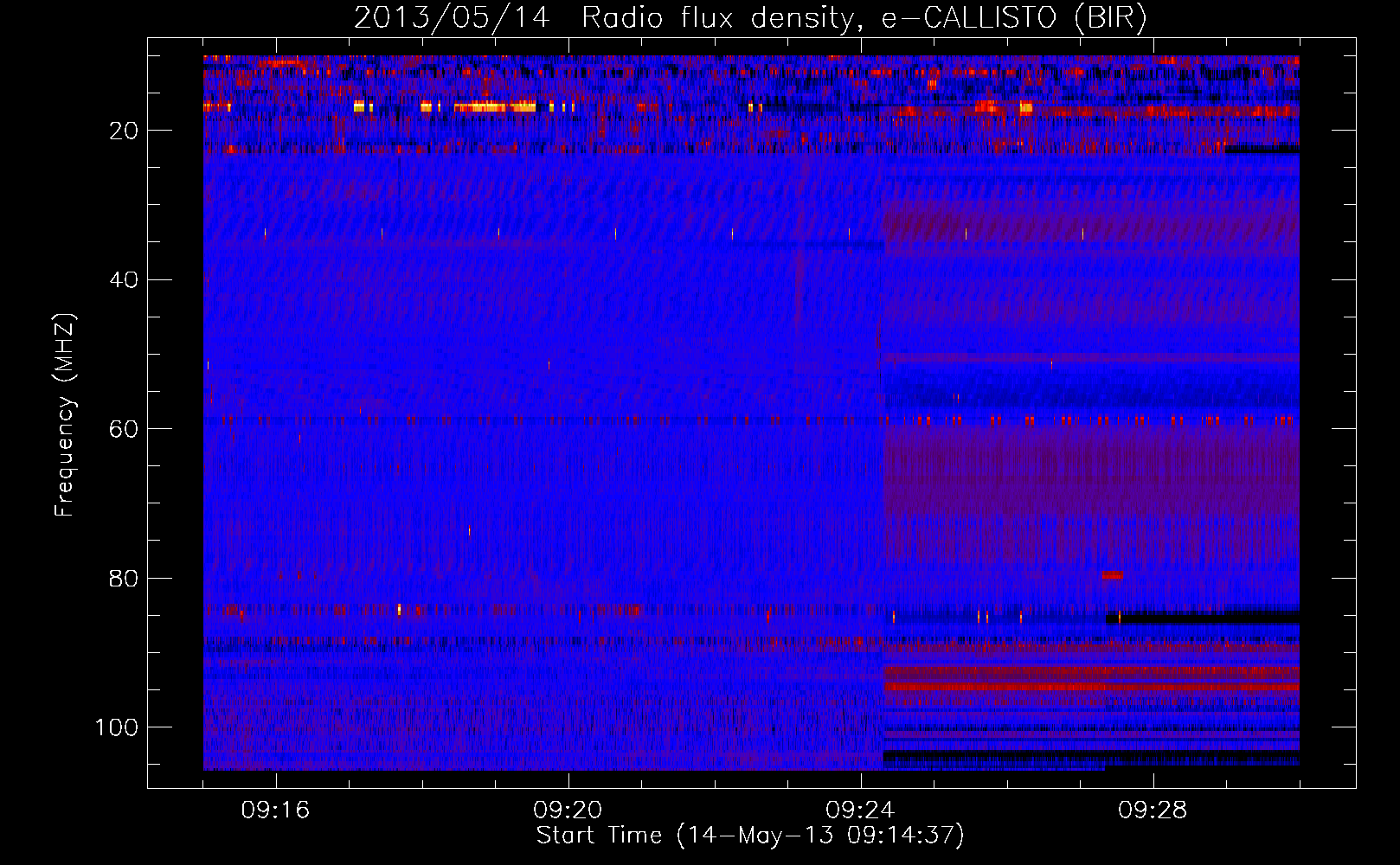Image resolution: width=1400 pixels, height=865 pixels.
Task: Click the 09:20 time tick label
Action: (568, 811)
